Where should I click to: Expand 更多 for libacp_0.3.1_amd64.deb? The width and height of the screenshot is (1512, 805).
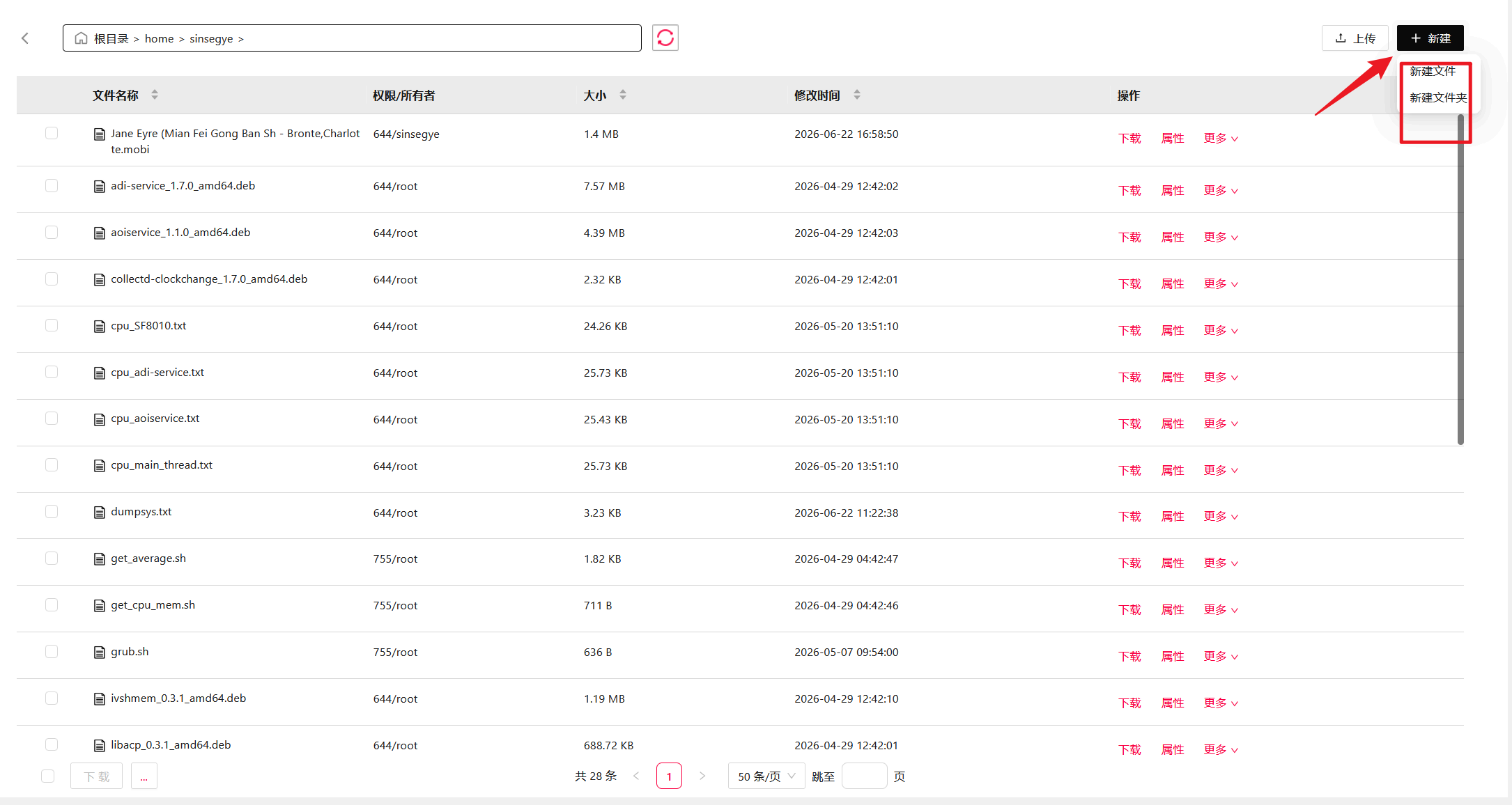tap(1221, 749)
